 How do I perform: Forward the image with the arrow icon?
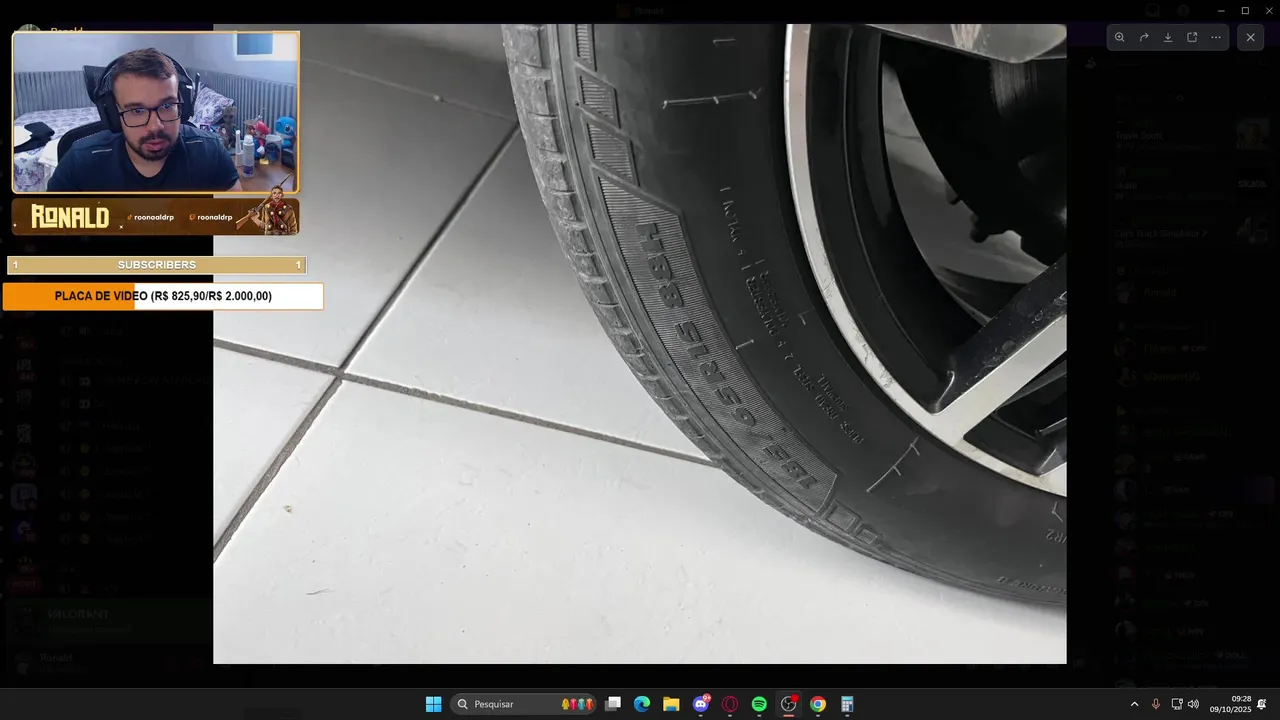1144,37
